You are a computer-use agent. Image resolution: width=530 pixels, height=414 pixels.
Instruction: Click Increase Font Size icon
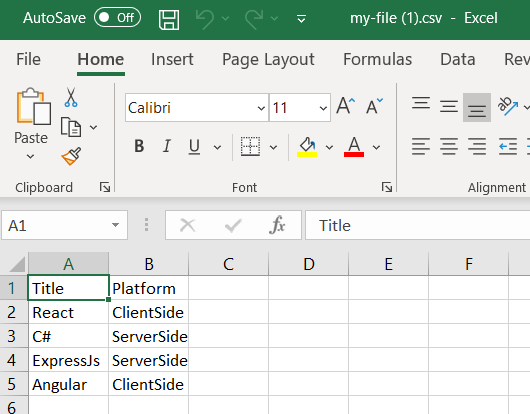[x=346, y=106]
